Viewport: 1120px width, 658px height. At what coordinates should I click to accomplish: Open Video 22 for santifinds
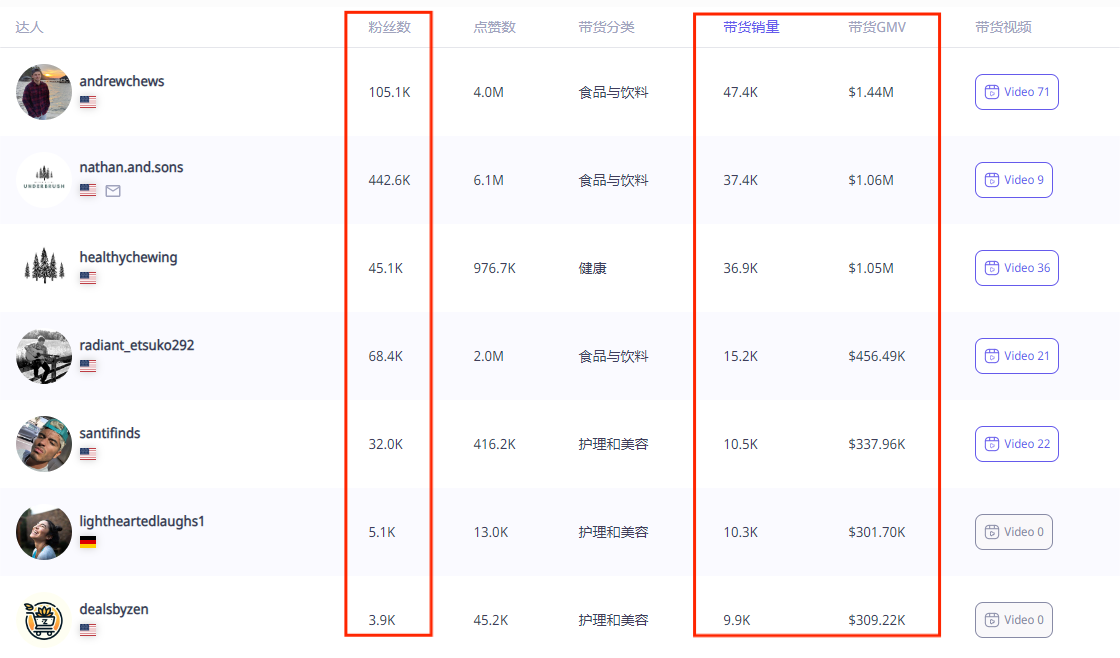1016,444
